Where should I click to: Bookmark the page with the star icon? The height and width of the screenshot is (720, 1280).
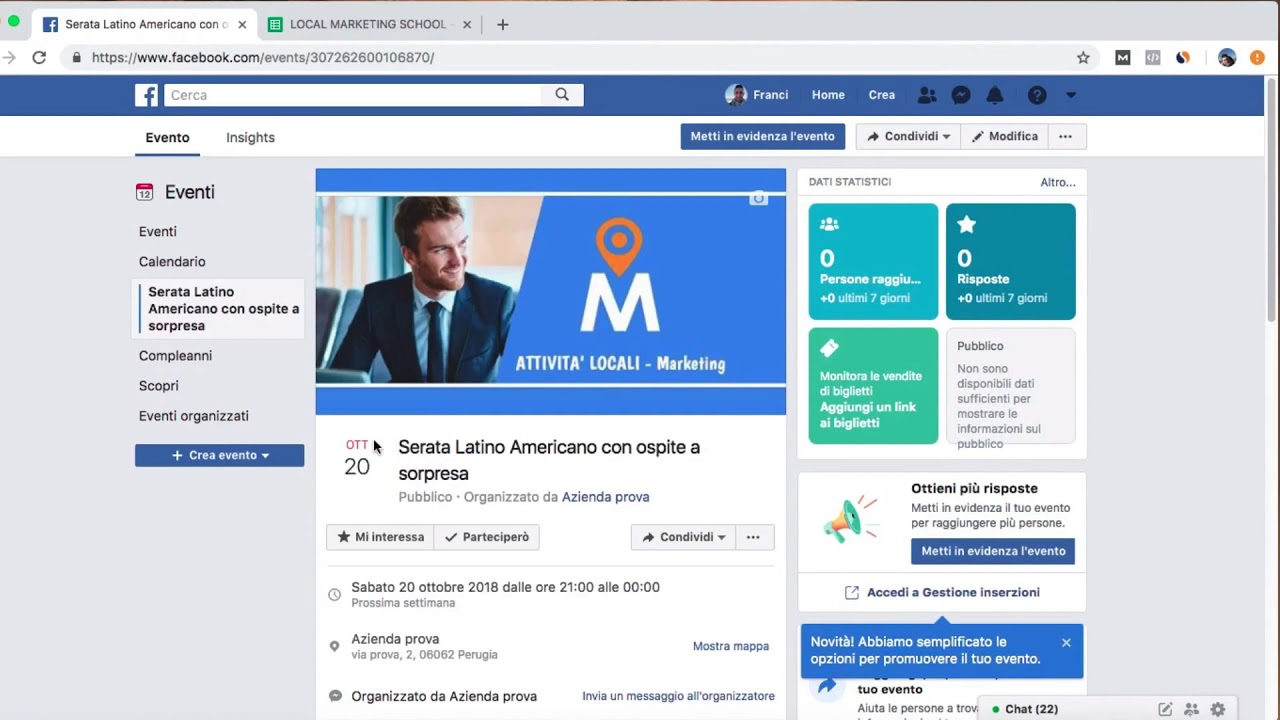[1083, 57]
